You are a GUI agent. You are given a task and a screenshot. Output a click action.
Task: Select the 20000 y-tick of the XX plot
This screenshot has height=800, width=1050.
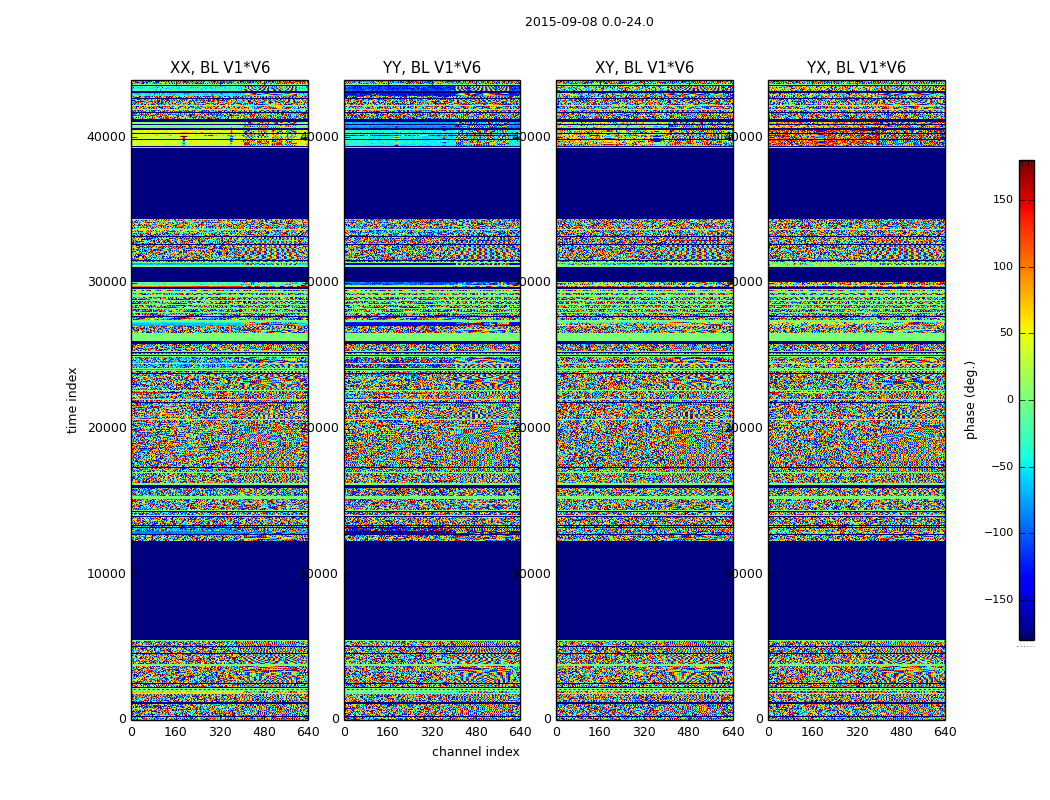pos(107,428)
